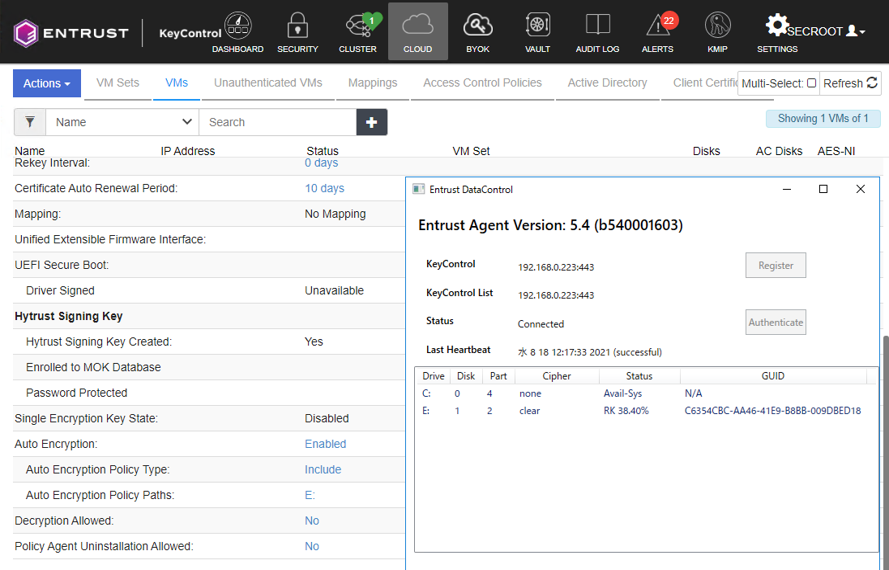This screenshot has width=889, height=570.
Task: Switch to the Mappings tab
Action: point(372,83)
